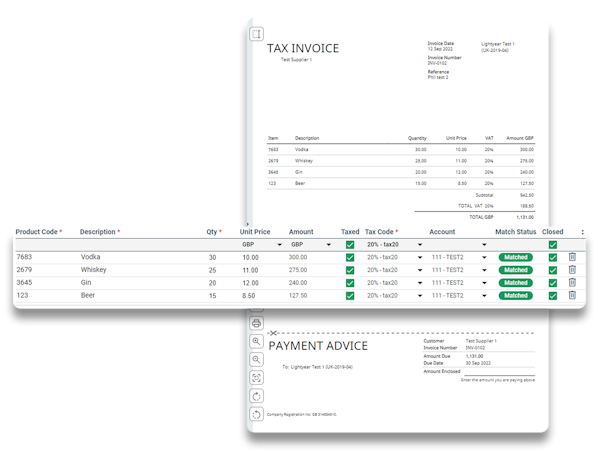Zoom out of the invoice preview
This screenshot has height=450, width=600.
tap(256, 359)
